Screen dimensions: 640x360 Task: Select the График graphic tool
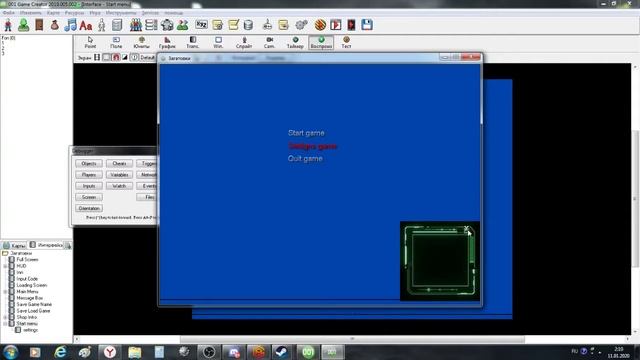tap(167, 42)
